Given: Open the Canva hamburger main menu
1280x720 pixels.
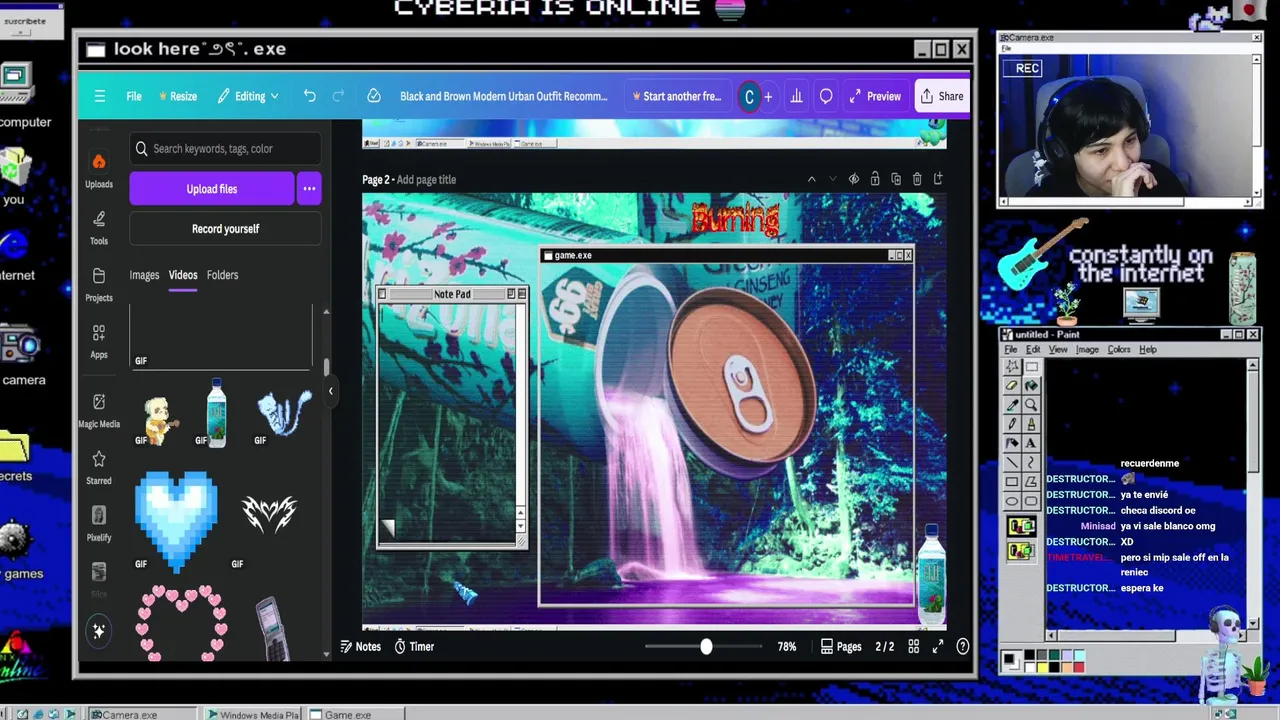Looking at the screenshot, I should coord(99,96).
